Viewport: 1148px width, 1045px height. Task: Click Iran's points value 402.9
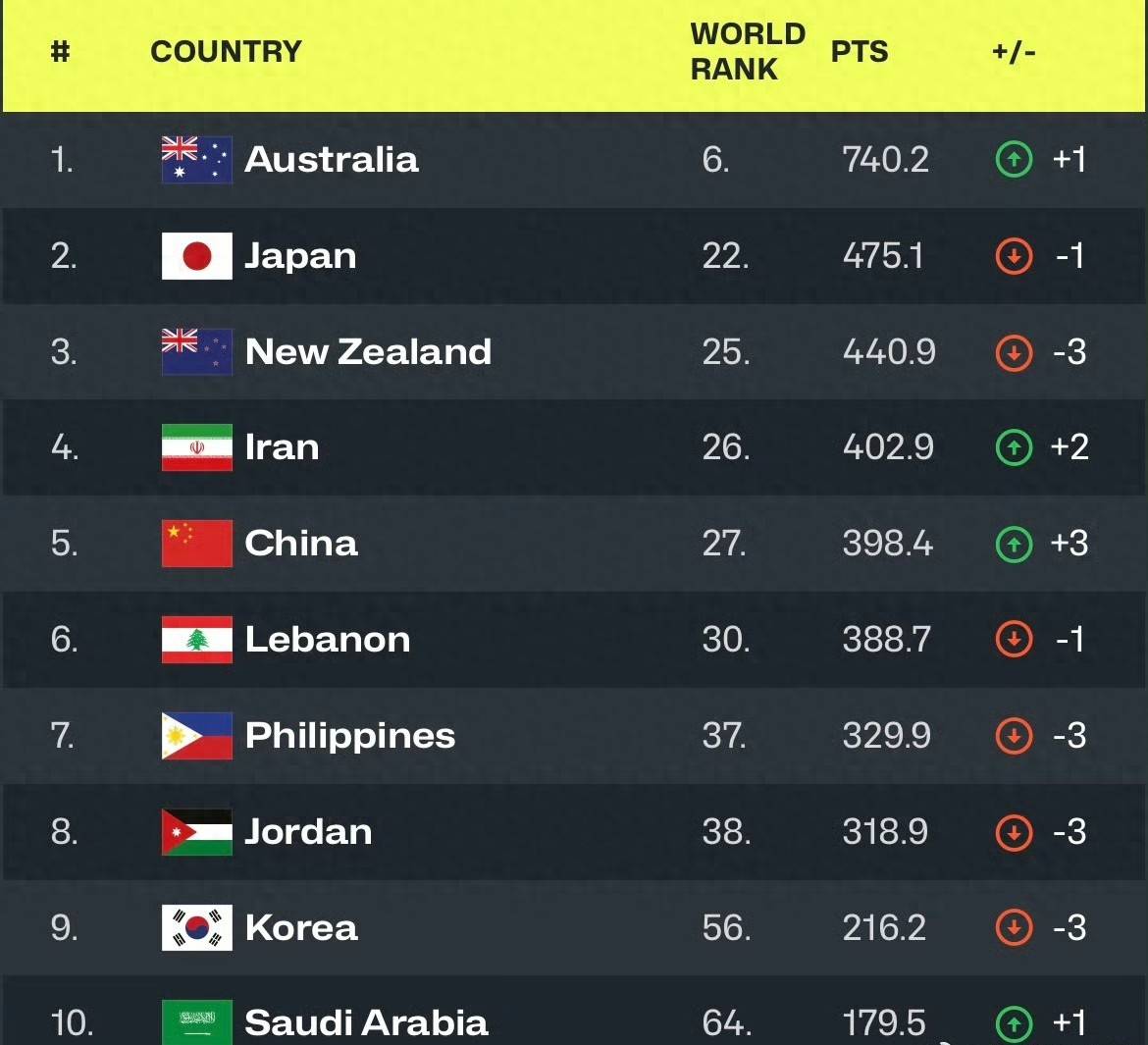tap(888, 447)
